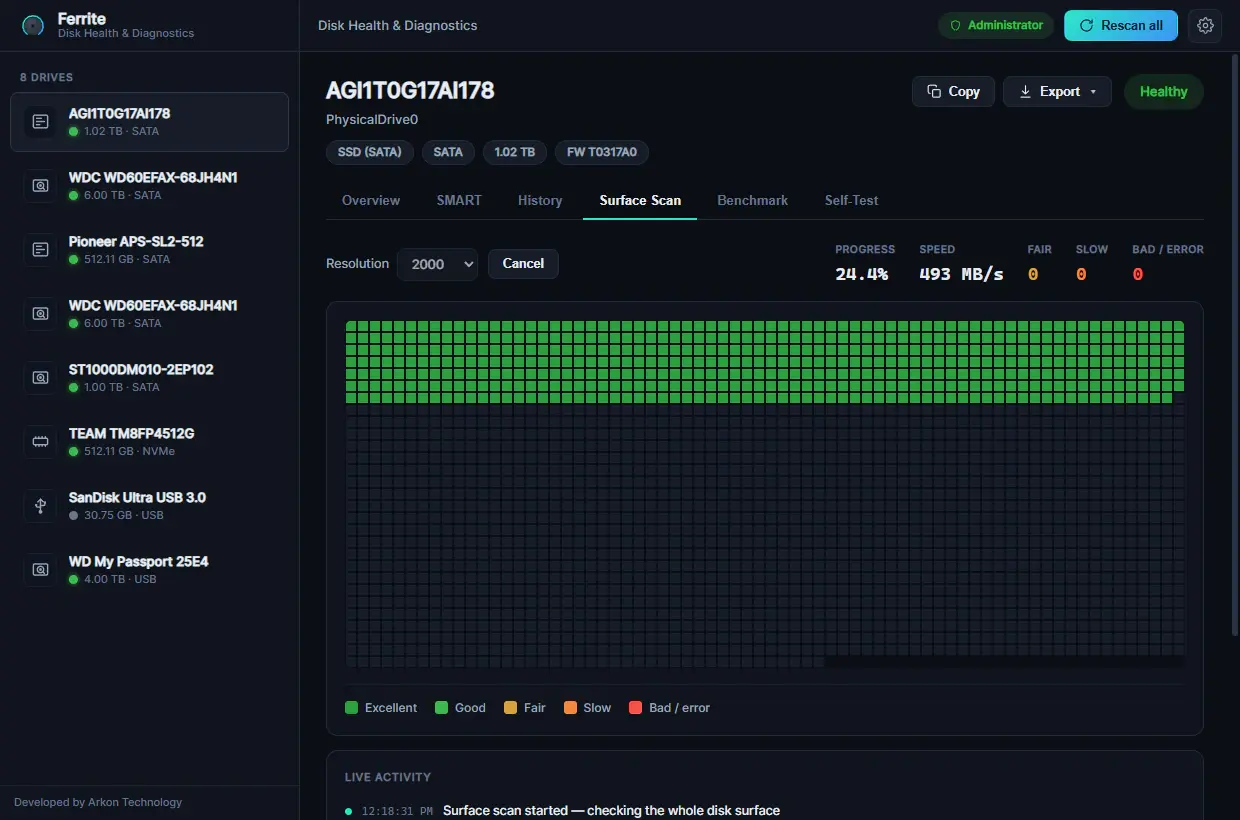Image resolution: width=1240 pixels, height=820 pixels.
Task: Click the Excellent legend color swatch
Action: pos(352,708)
